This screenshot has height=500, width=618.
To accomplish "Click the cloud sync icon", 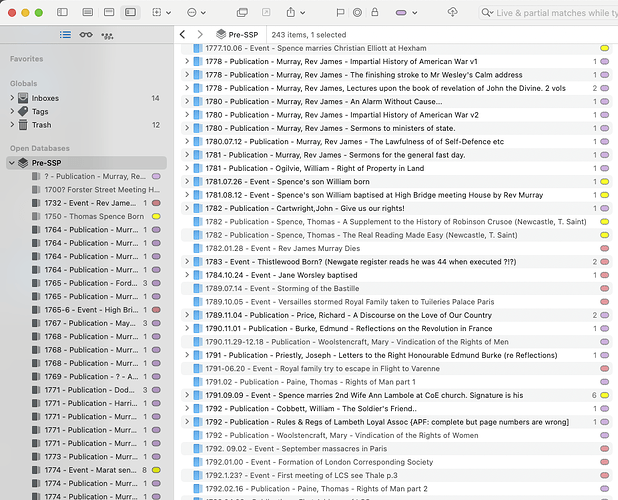I will 452,12.
